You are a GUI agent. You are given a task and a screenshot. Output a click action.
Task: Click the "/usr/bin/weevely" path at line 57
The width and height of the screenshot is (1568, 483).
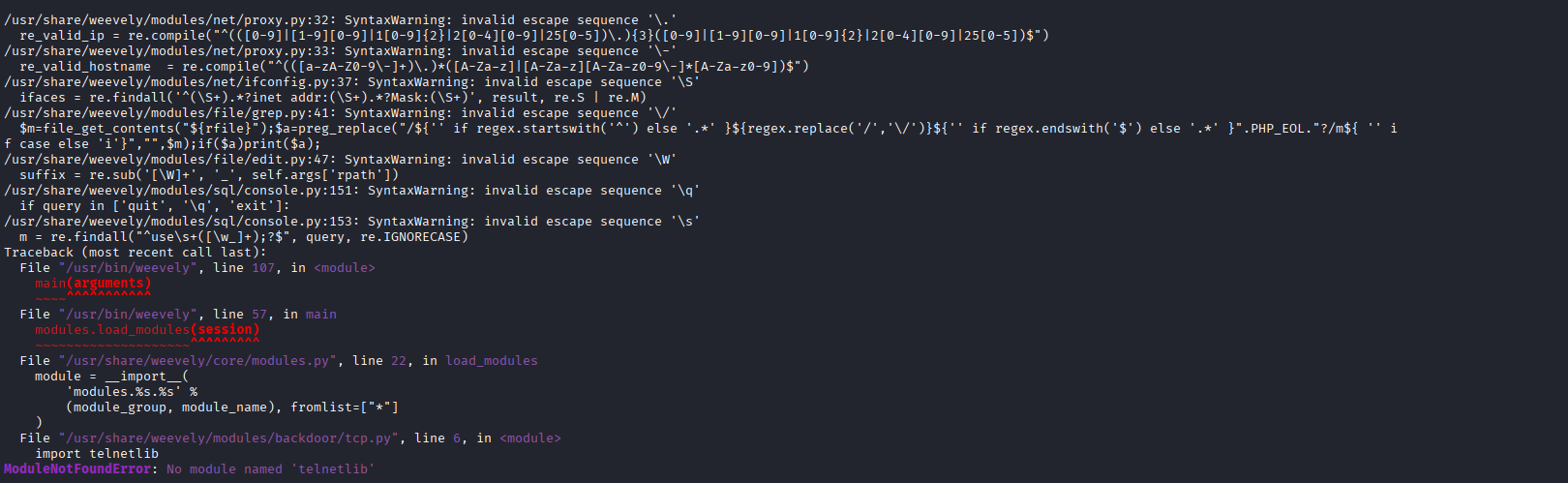pos(124,315)
